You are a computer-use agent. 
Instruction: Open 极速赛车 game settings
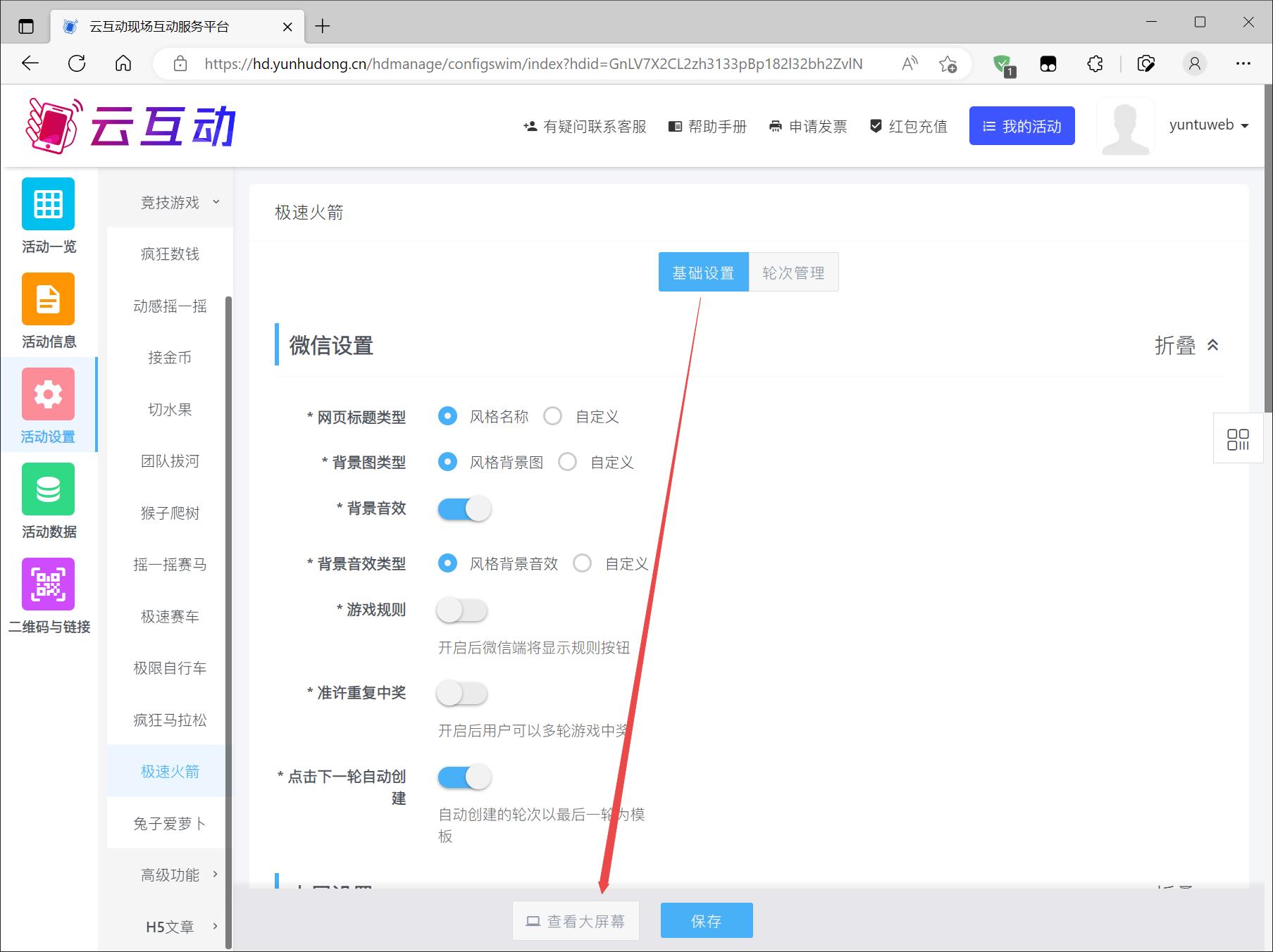point(170,616)
